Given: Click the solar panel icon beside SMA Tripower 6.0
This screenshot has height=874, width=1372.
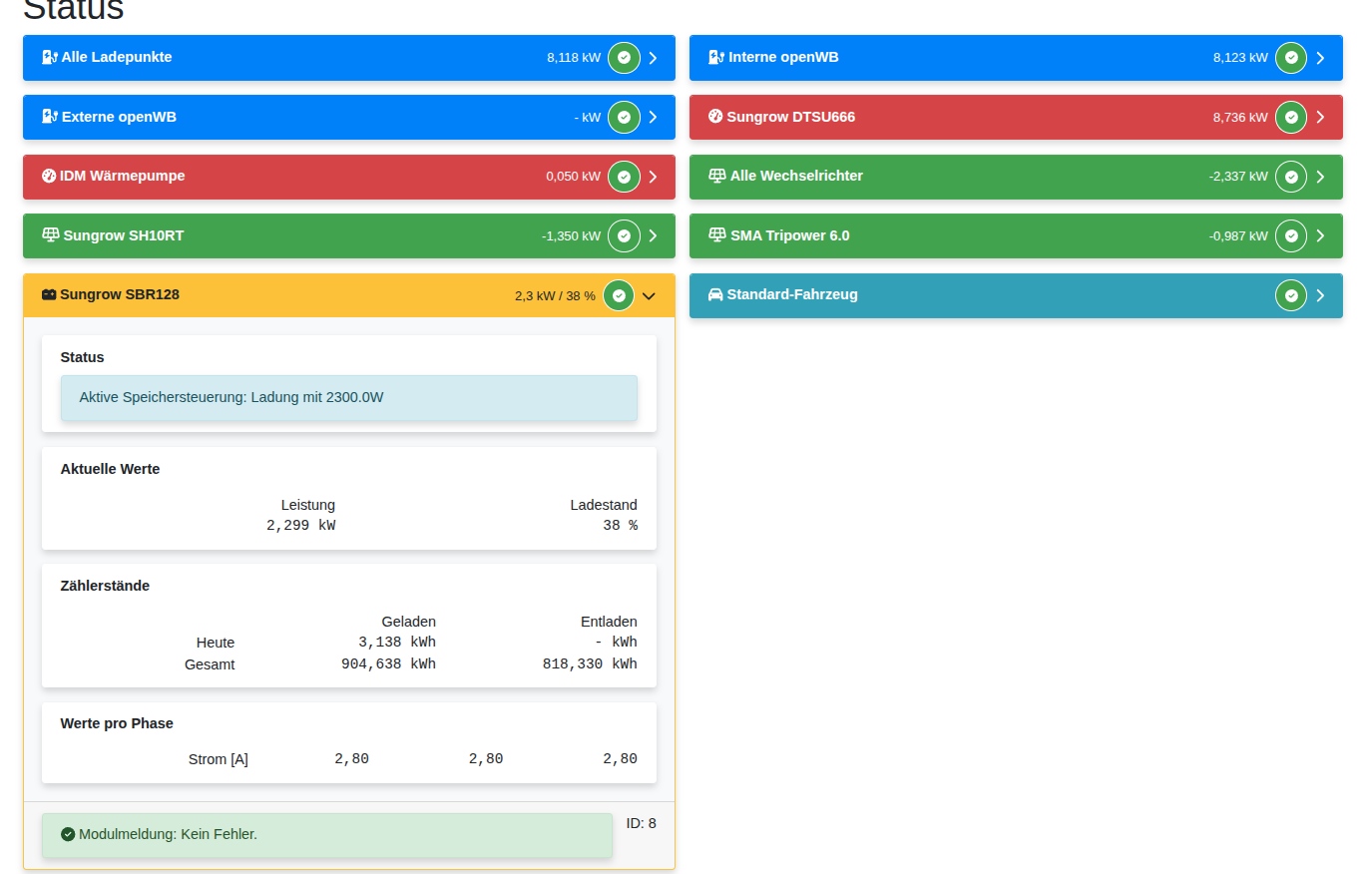Looking at the screenshot, I should click(717, 235).
